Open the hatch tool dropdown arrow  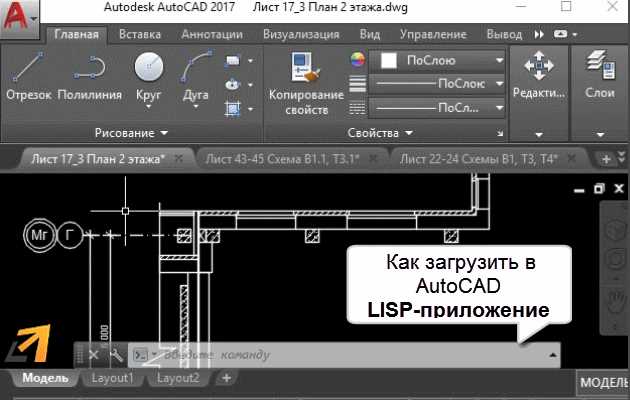click(250, 109)
